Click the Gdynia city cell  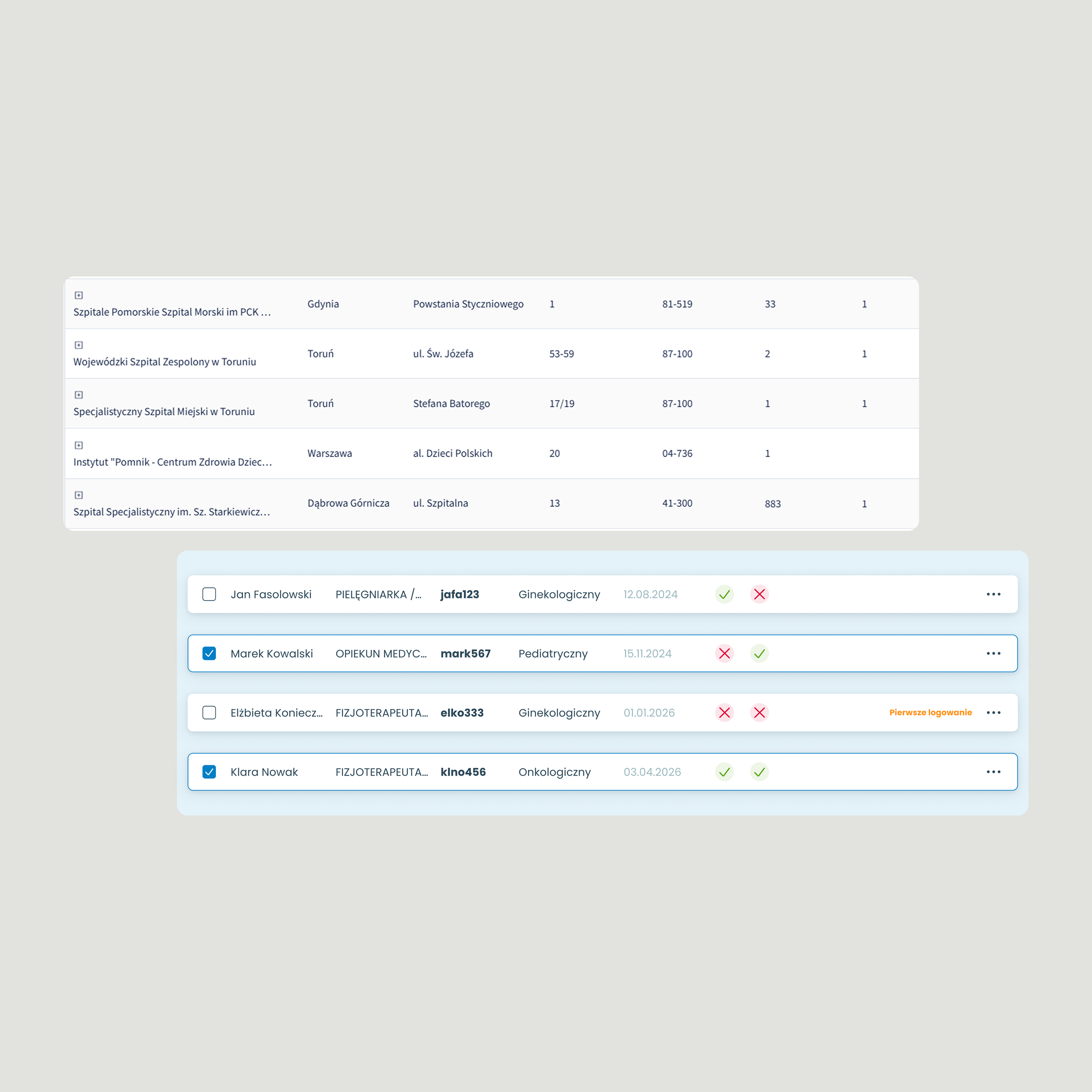coord(323,304)
